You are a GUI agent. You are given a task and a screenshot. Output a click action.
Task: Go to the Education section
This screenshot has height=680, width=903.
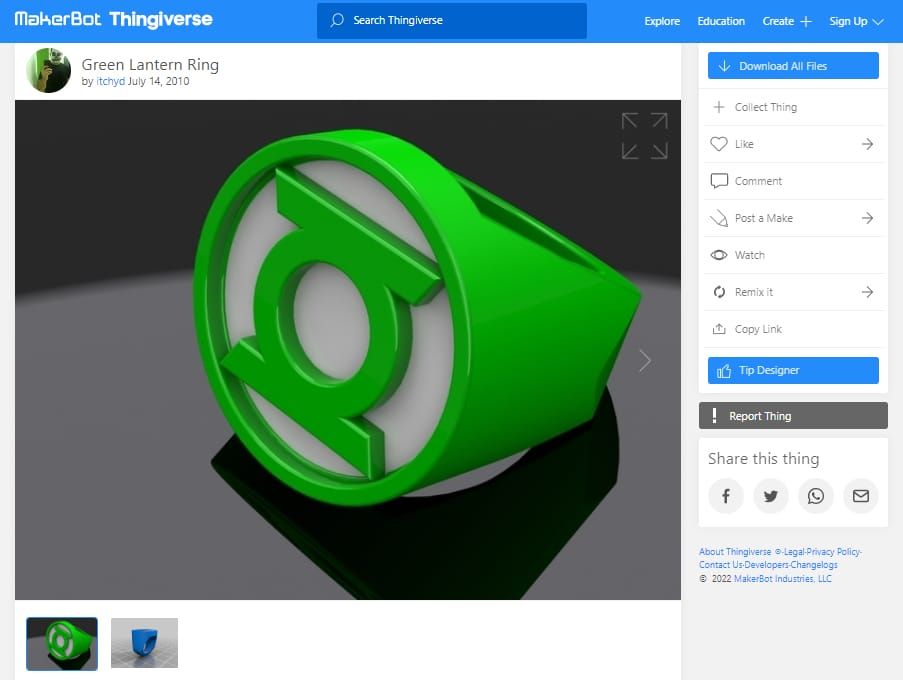(x=720, y=20)
